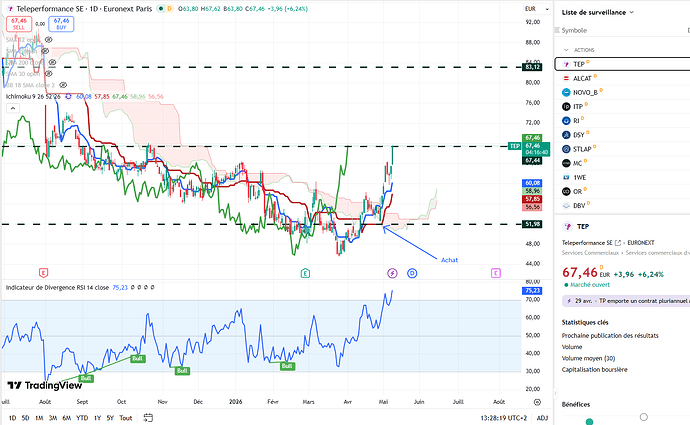This screenshot has width=690, height=425.
Task: Open time axis settings gear icon
Action: click(x=537, y=402)
